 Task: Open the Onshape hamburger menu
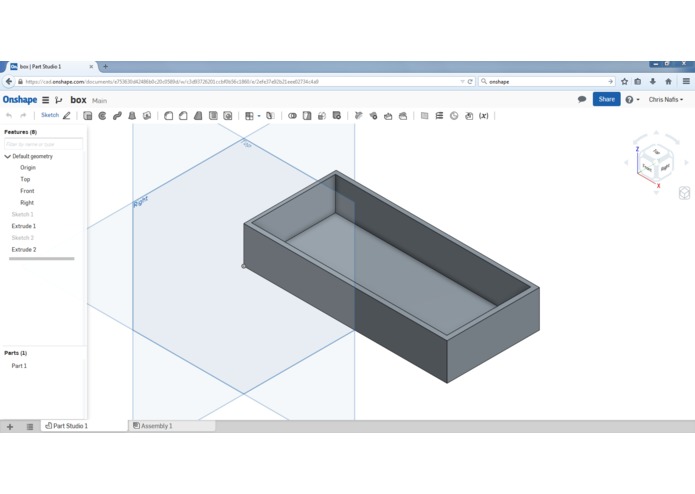(x=46, y=100)
